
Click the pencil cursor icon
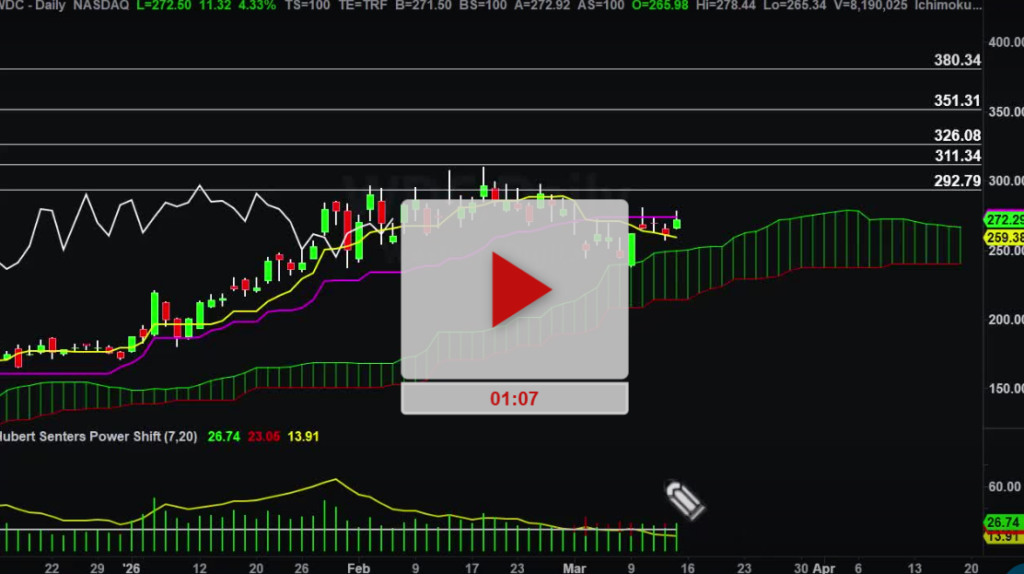[x=684, y=500]
